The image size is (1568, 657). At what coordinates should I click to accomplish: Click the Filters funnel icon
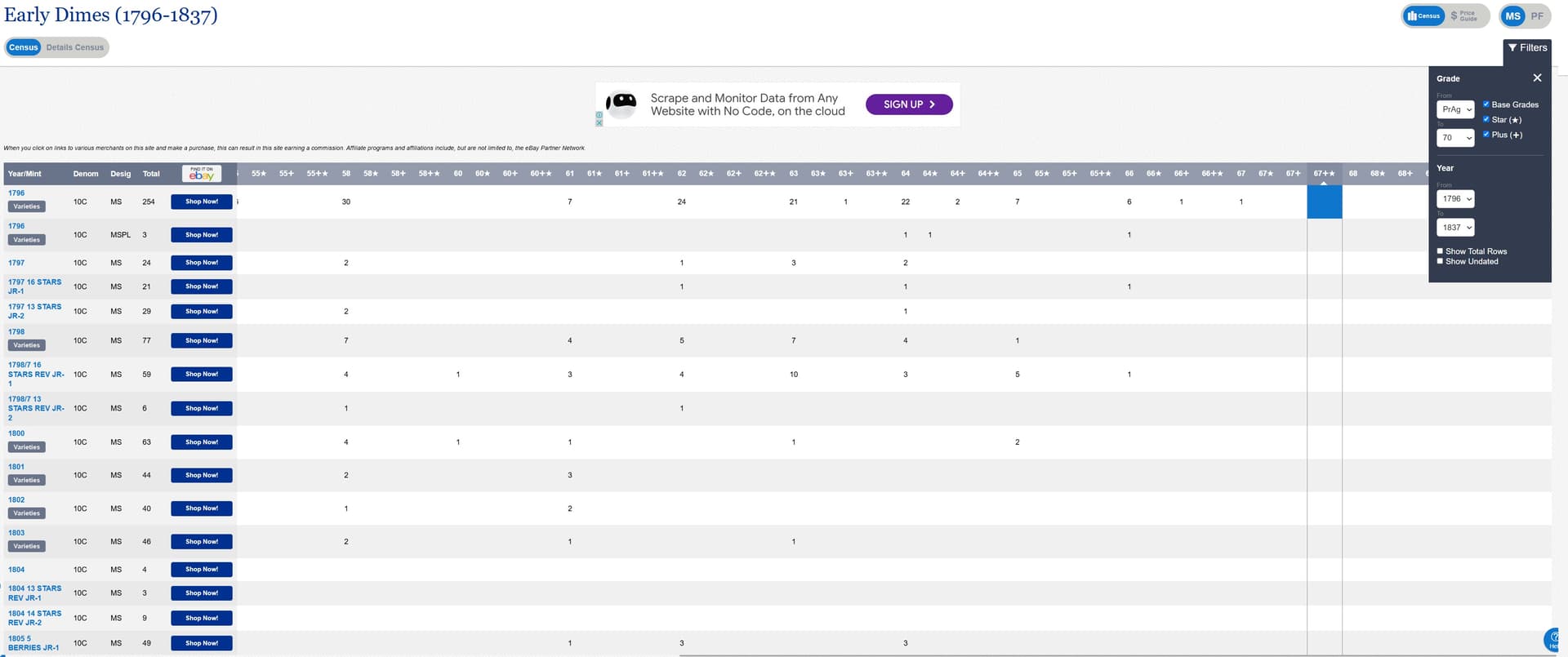1512,48
